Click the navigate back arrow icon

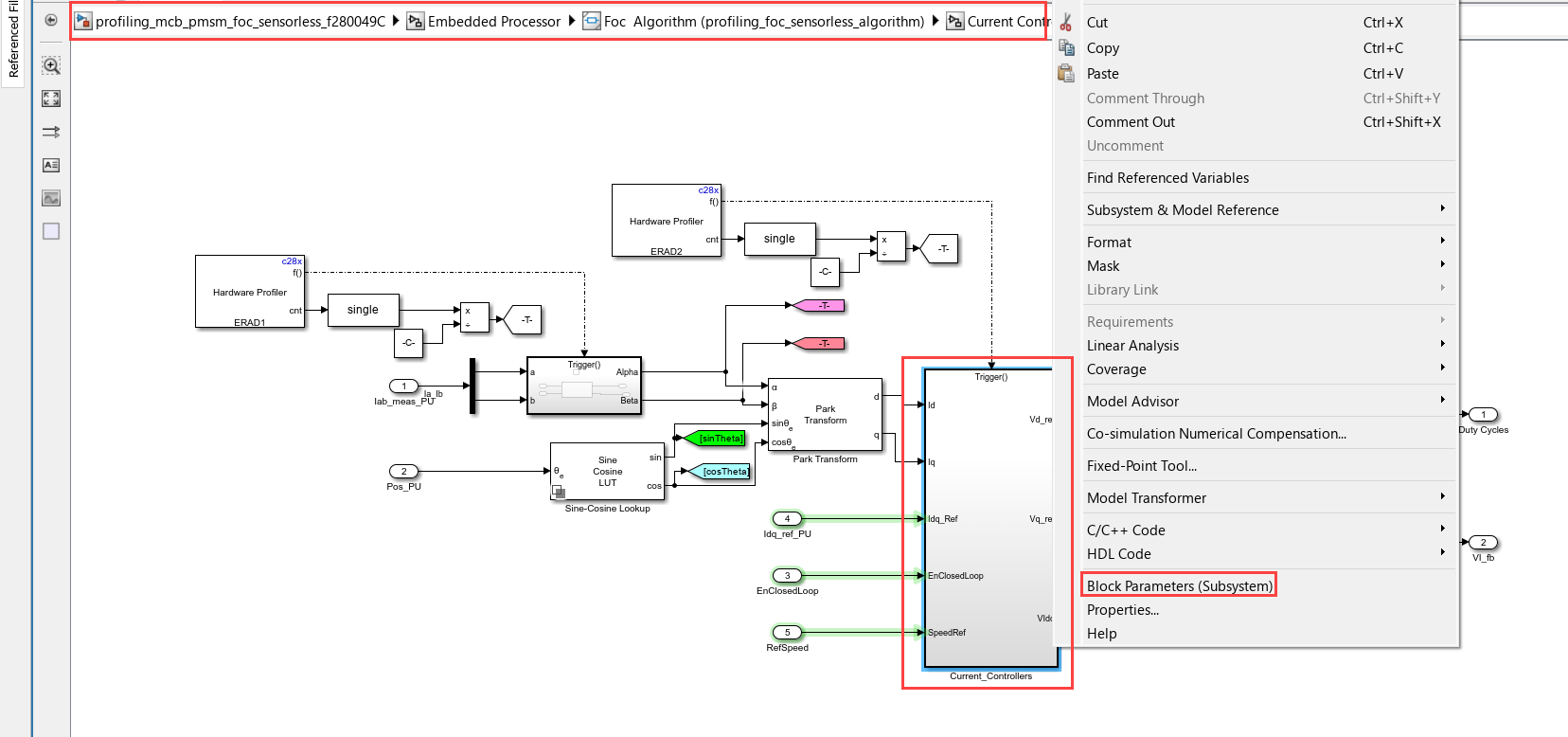[51, 20]
